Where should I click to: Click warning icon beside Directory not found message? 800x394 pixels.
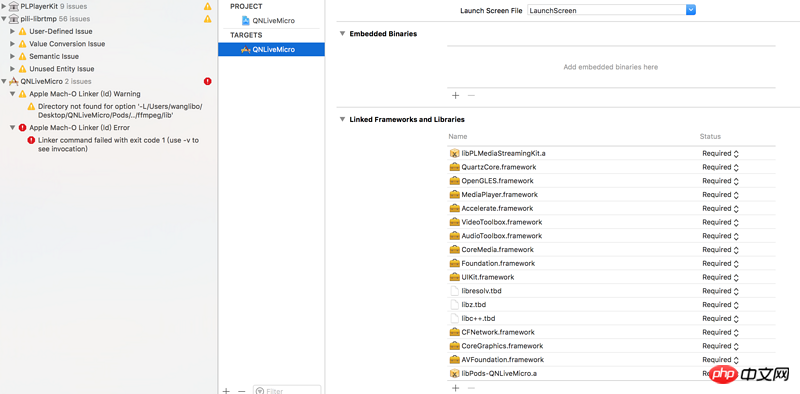32,107
